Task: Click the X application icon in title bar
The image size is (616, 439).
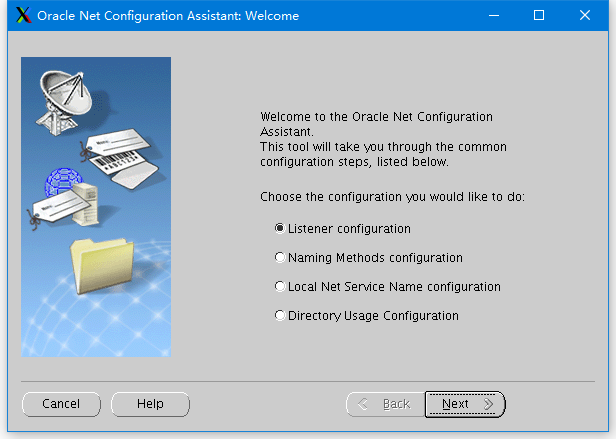Action: pos(23,15)
